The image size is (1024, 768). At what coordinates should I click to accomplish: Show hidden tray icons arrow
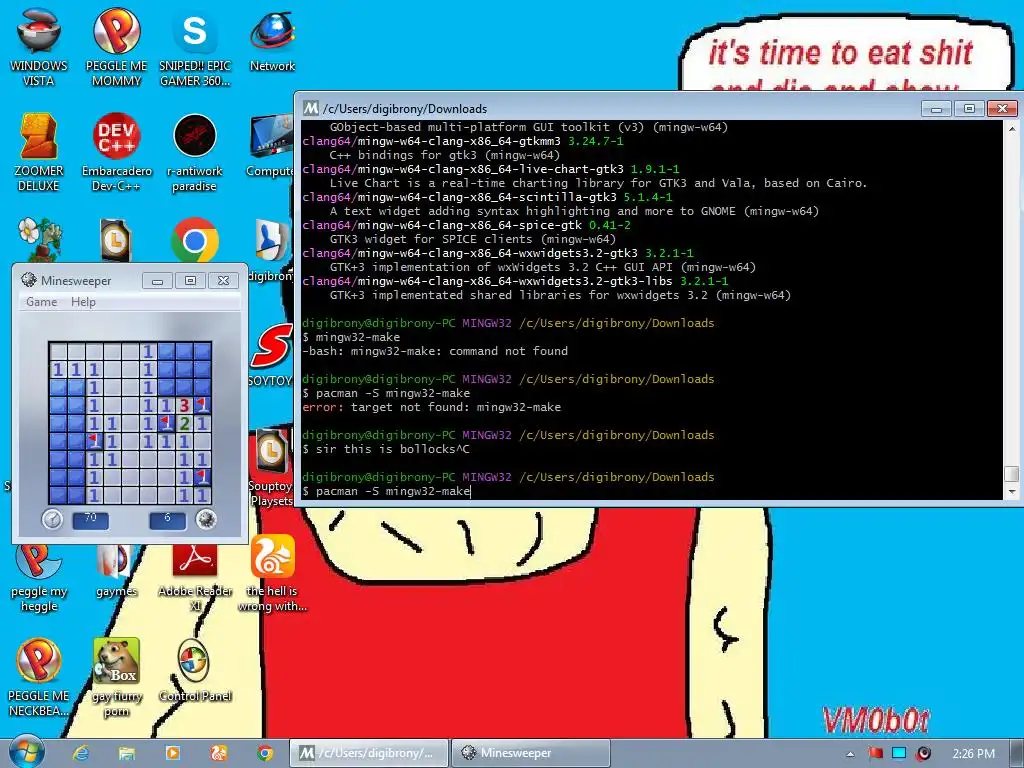click(850, 754)
